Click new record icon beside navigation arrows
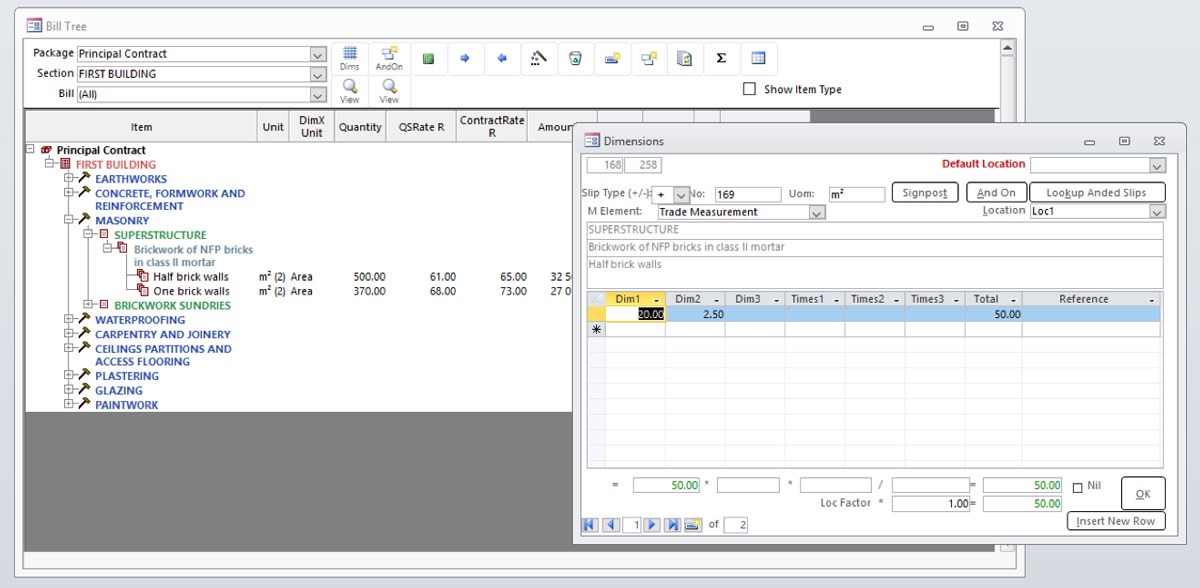The image size is (1200, 588). pyautogui.click(x=692, y=524)
